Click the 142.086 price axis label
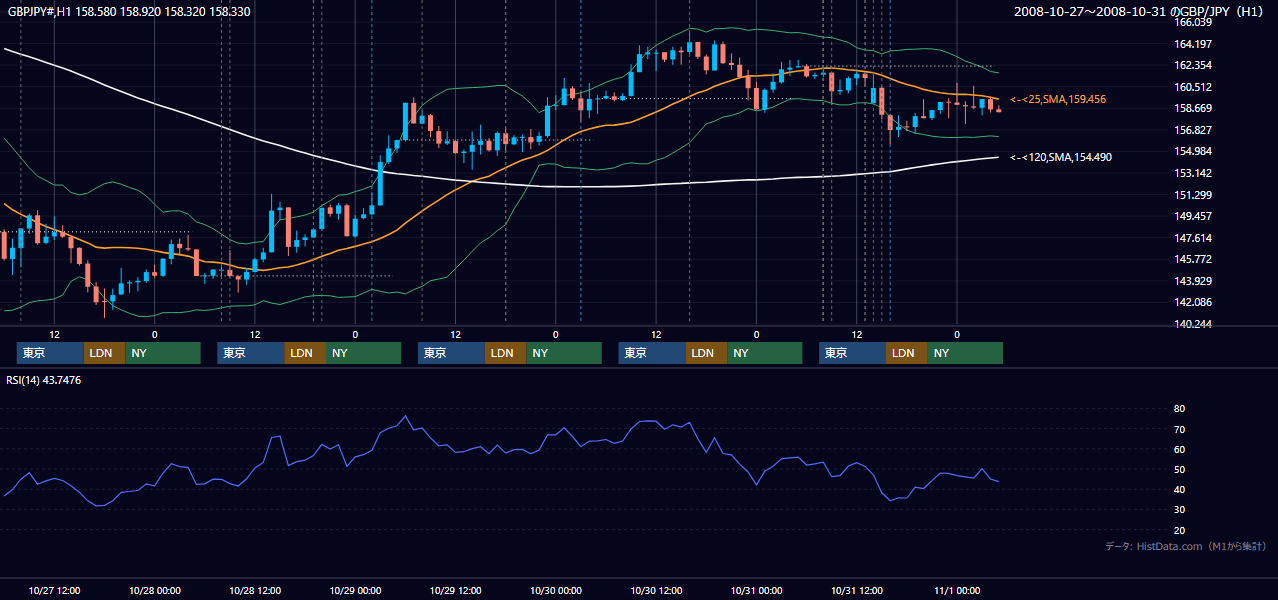The height and width of the screenshot is (600, 1278). click(1193, 302)
